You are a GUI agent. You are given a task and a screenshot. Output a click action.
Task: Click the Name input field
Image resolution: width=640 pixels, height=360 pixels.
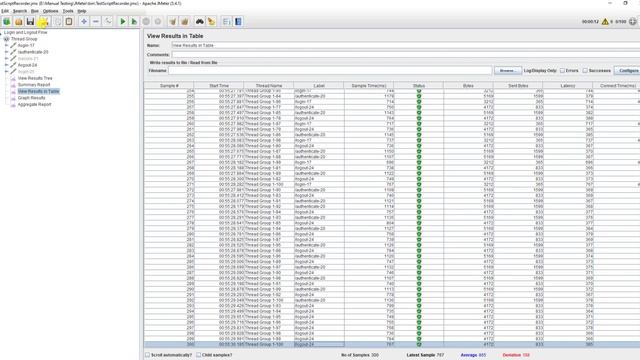click(406, 45)
